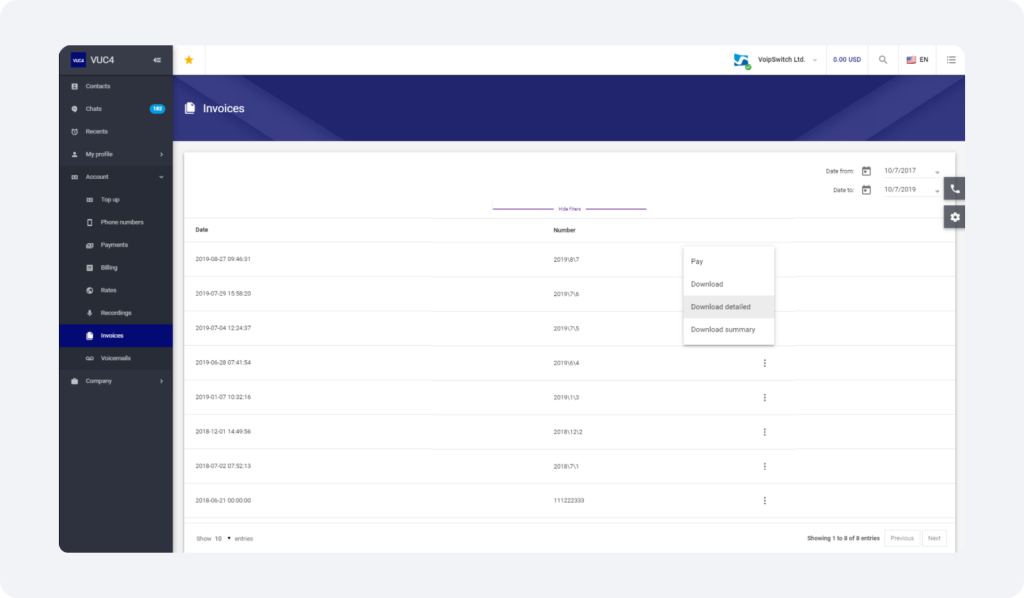Expand My profile sidebar section

116,155
